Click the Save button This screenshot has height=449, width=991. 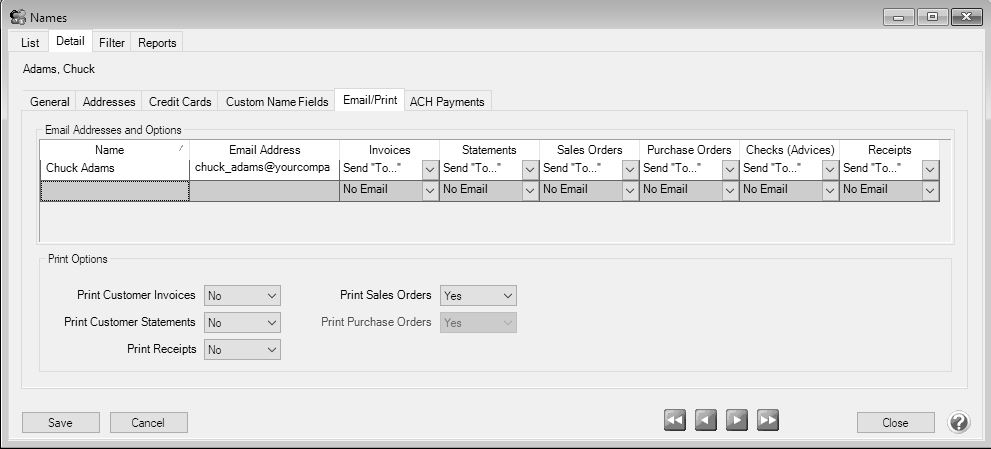point(61,423)
